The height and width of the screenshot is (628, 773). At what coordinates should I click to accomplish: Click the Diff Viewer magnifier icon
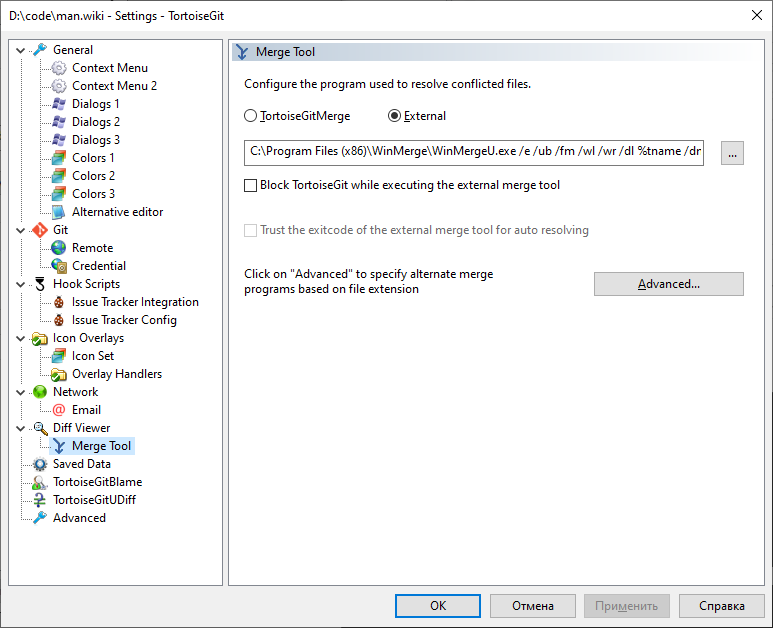click(x=40, y=428)
